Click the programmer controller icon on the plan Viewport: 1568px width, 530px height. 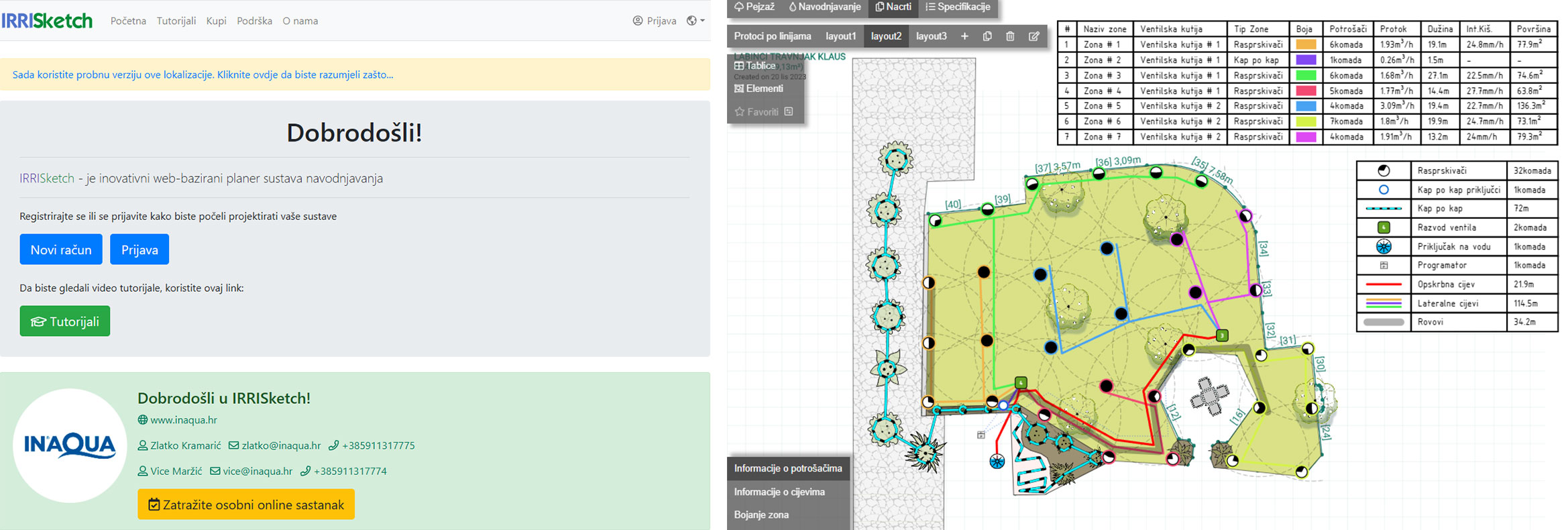(x=981, y=435)
